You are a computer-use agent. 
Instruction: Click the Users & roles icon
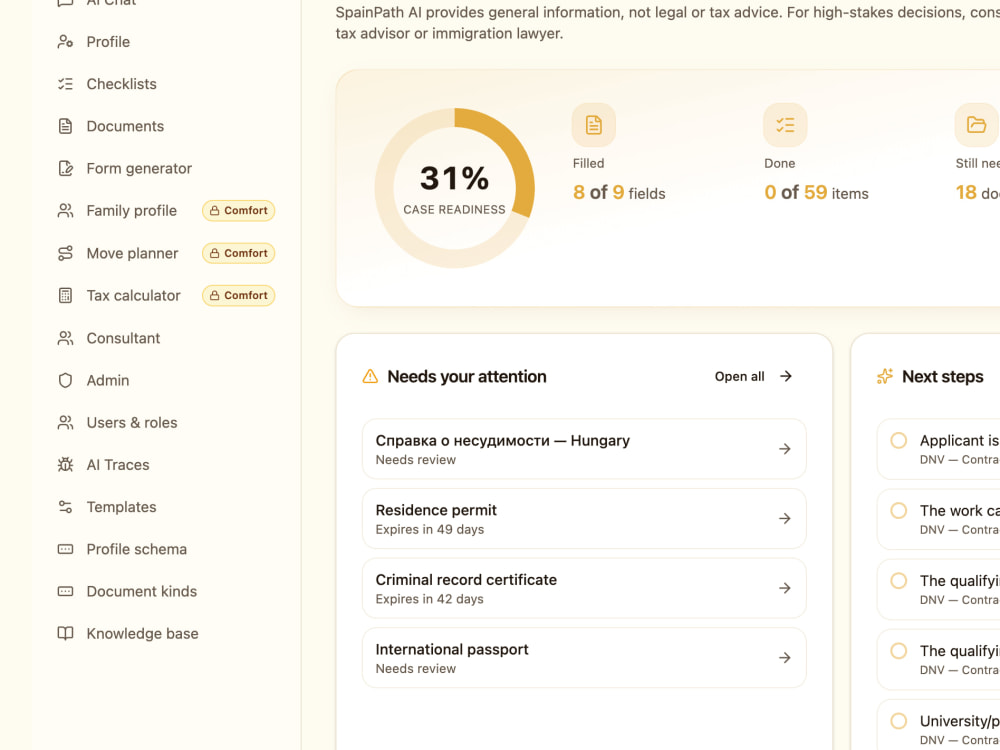click(x=65, y=422)
